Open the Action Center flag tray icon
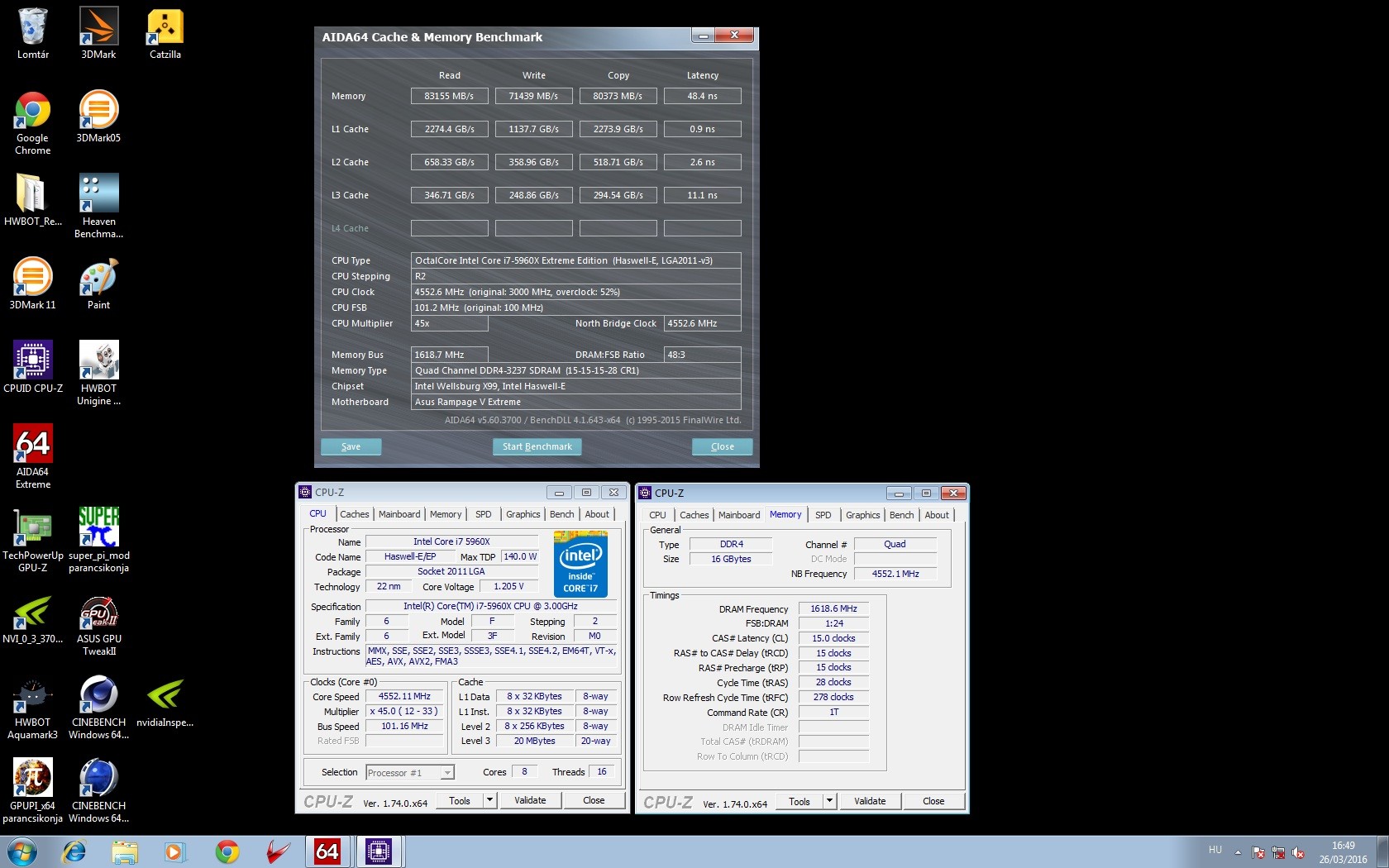Image resolution: width=1389 pixels, height=868 pixels. pyautogui.click(x=1258, y=852)
